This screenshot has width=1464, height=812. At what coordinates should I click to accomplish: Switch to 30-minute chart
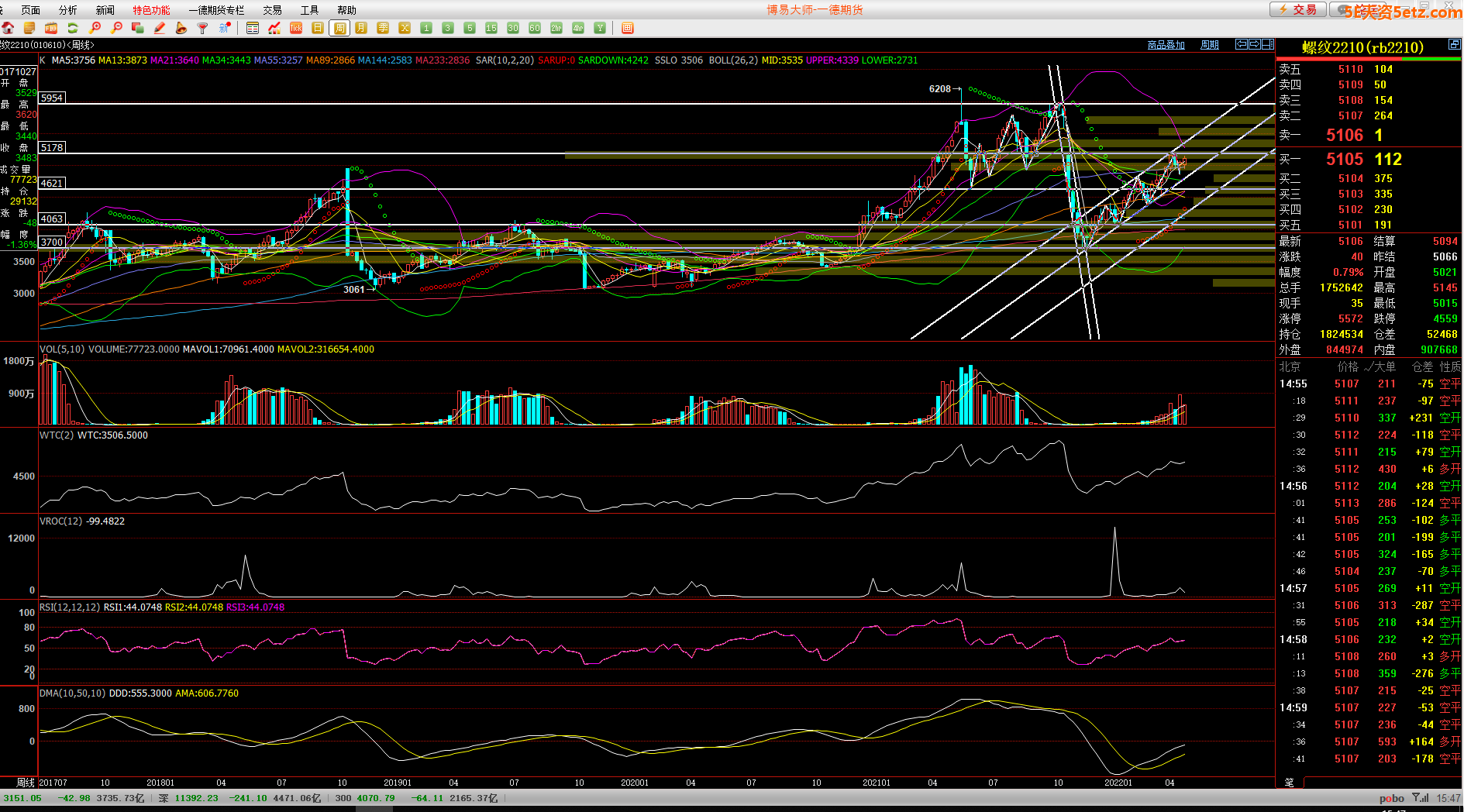(513, 28)
